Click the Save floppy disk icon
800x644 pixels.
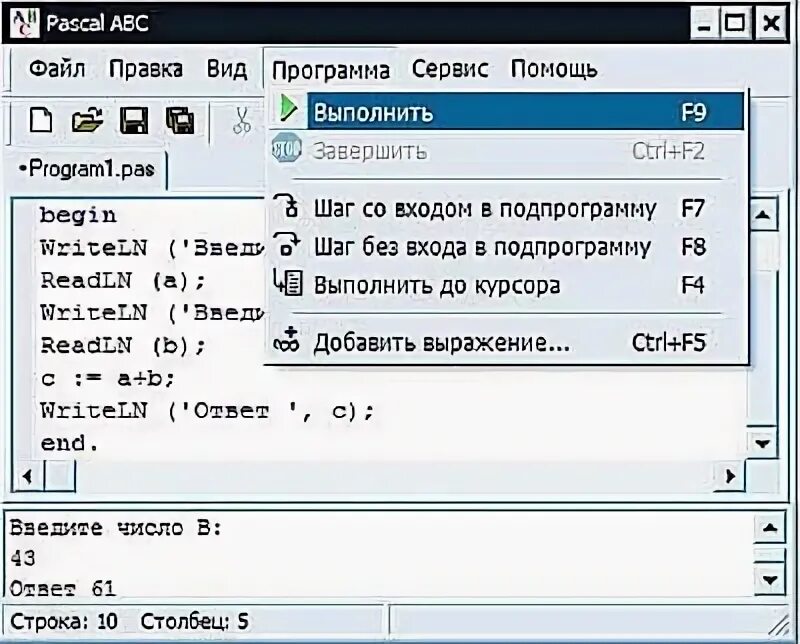click(x=134, y=121)
